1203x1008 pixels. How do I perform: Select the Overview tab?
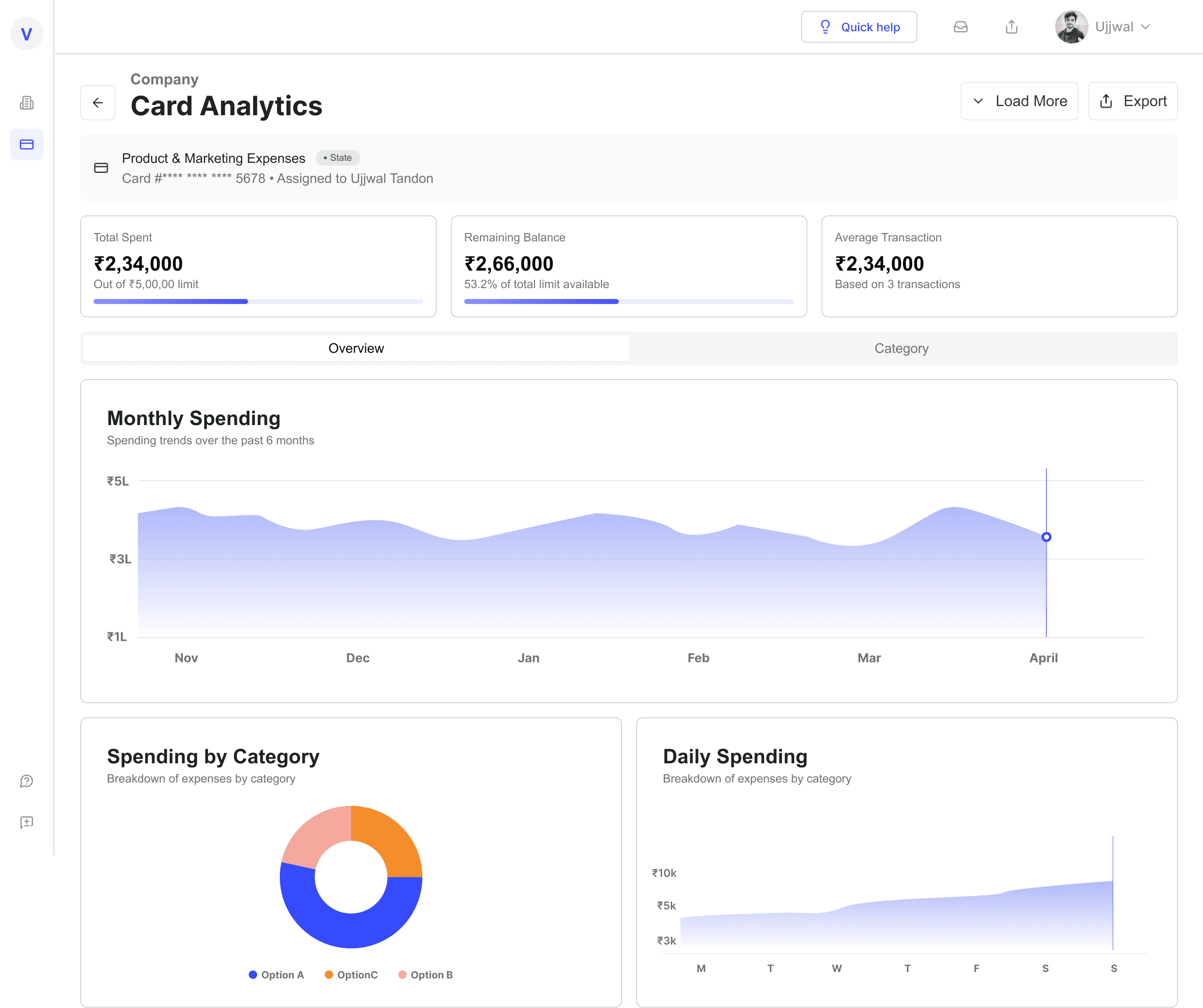pos(356,348)
